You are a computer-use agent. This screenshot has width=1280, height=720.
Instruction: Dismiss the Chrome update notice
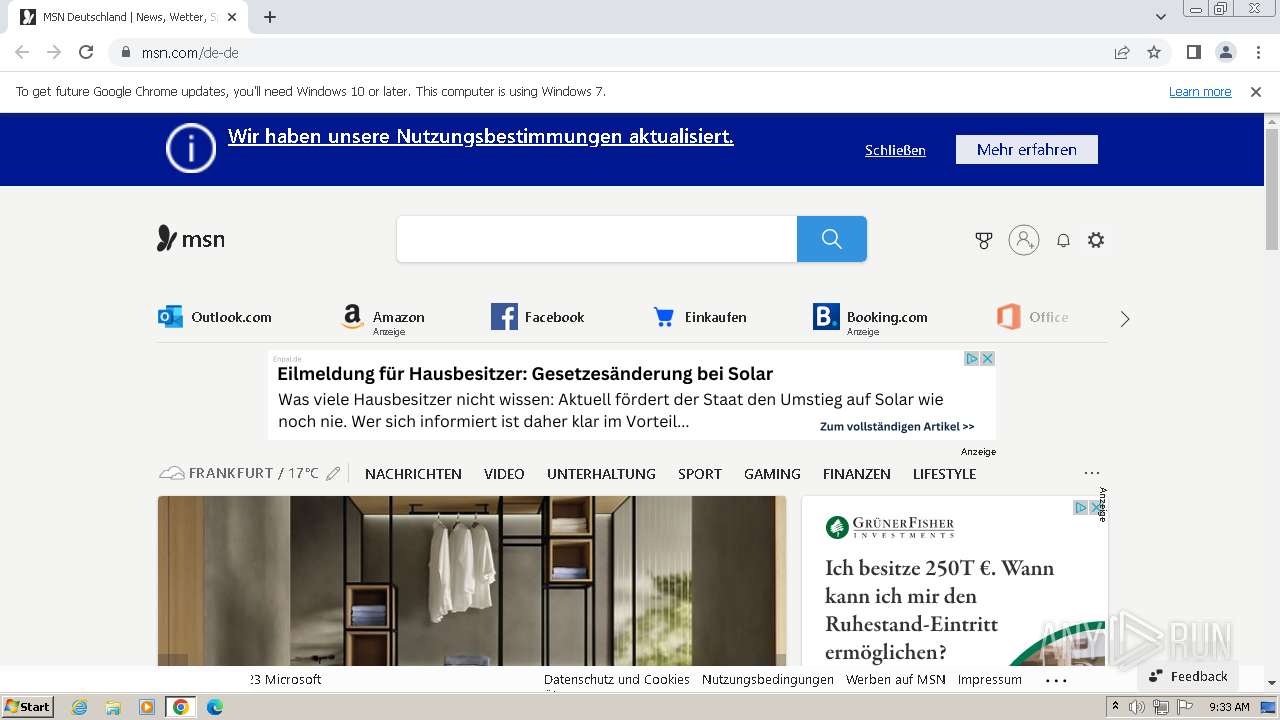pos(1256,91)
